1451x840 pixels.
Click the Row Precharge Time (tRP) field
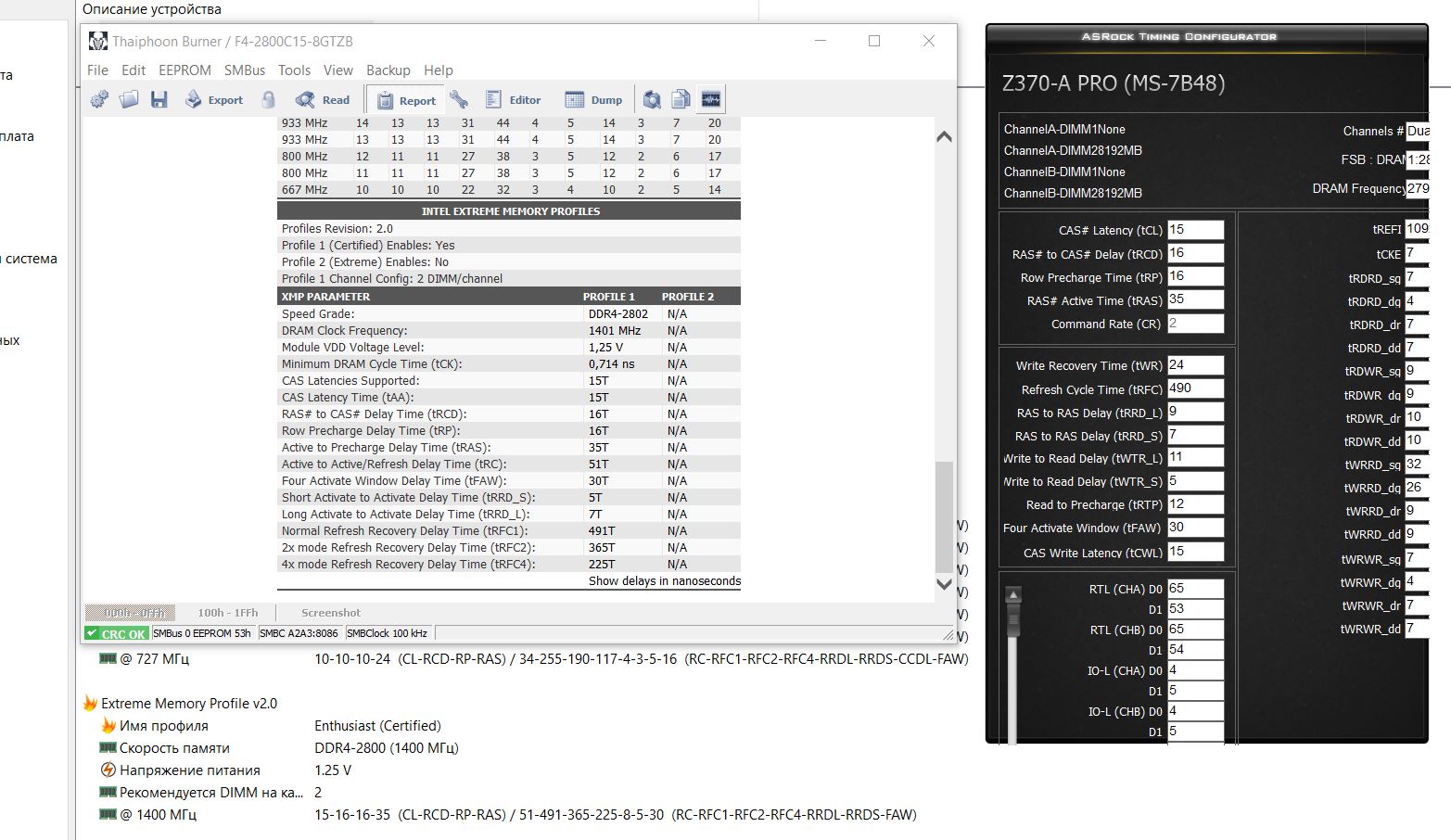(x=1195, y=276)
